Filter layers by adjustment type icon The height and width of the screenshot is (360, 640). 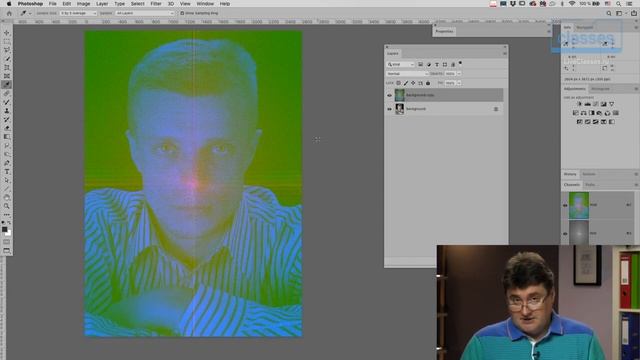coord(429,64)
